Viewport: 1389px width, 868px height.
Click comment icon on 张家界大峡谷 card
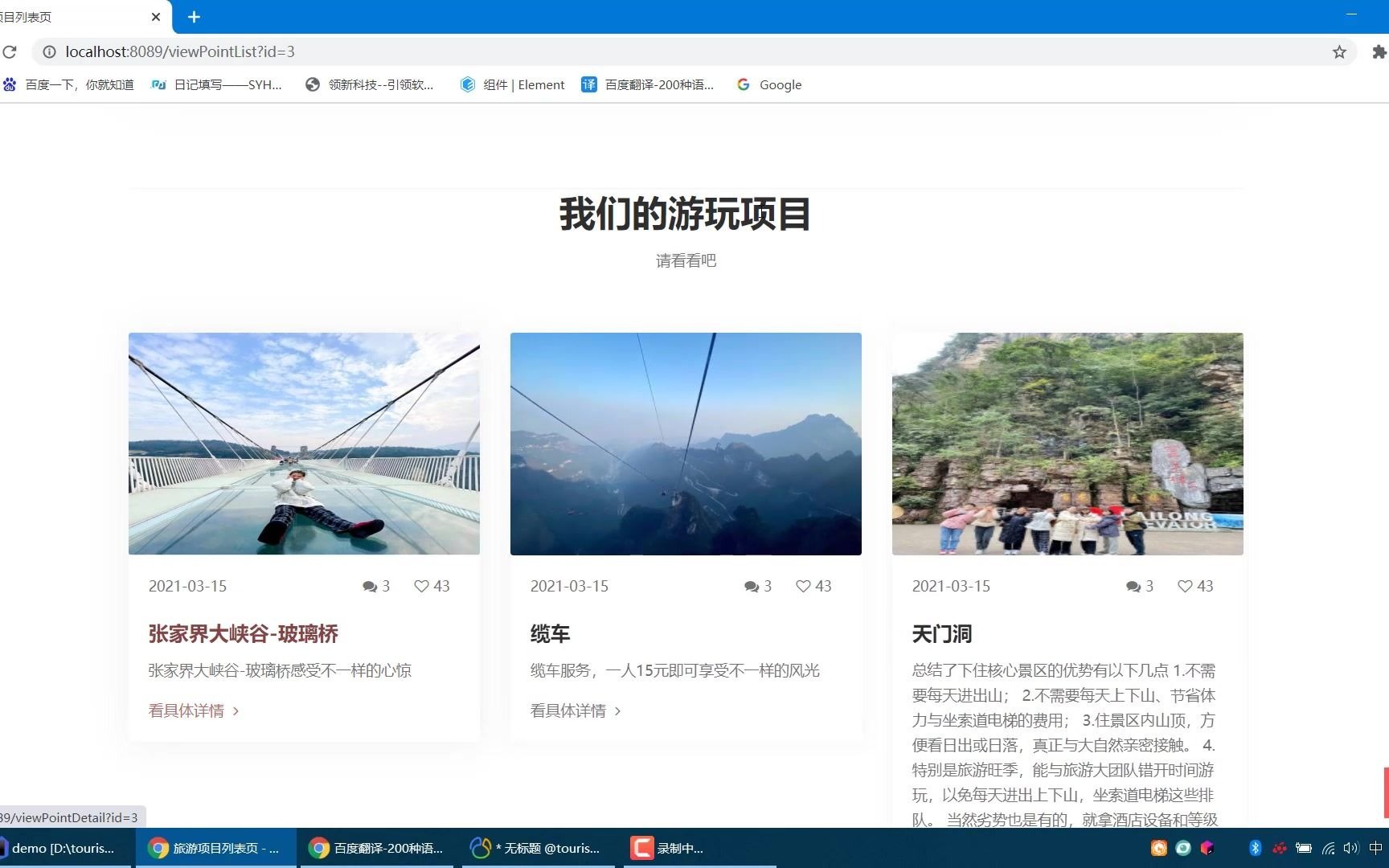tap(370, 587)
